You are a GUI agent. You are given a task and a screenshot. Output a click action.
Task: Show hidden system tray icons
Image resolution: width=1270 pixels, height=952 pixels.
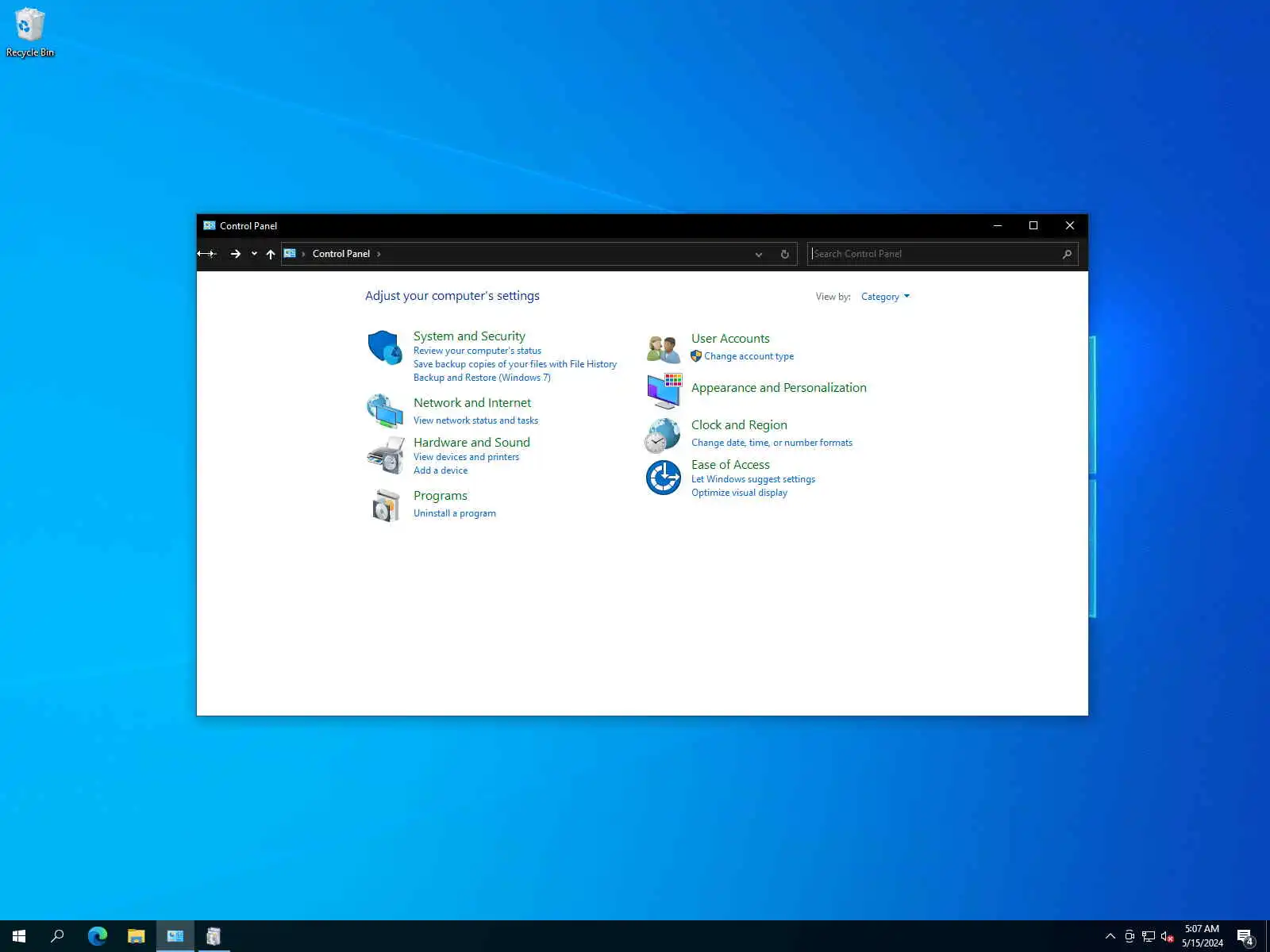[x=1110, y=936]
